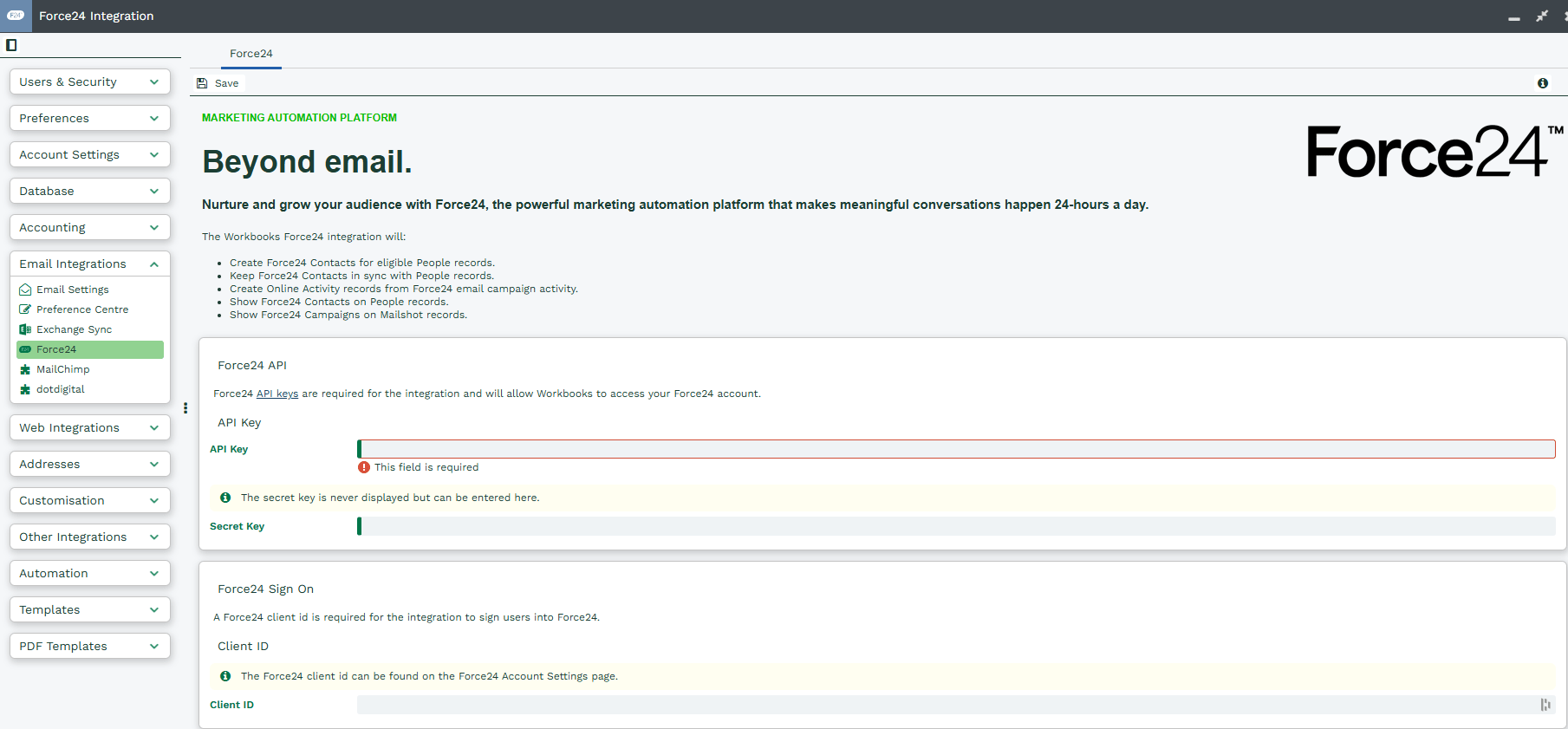The width and height of the screenshot is (1568, 729).
Task: Expand the Web Integrations section
Action: (x=90, y=427)
